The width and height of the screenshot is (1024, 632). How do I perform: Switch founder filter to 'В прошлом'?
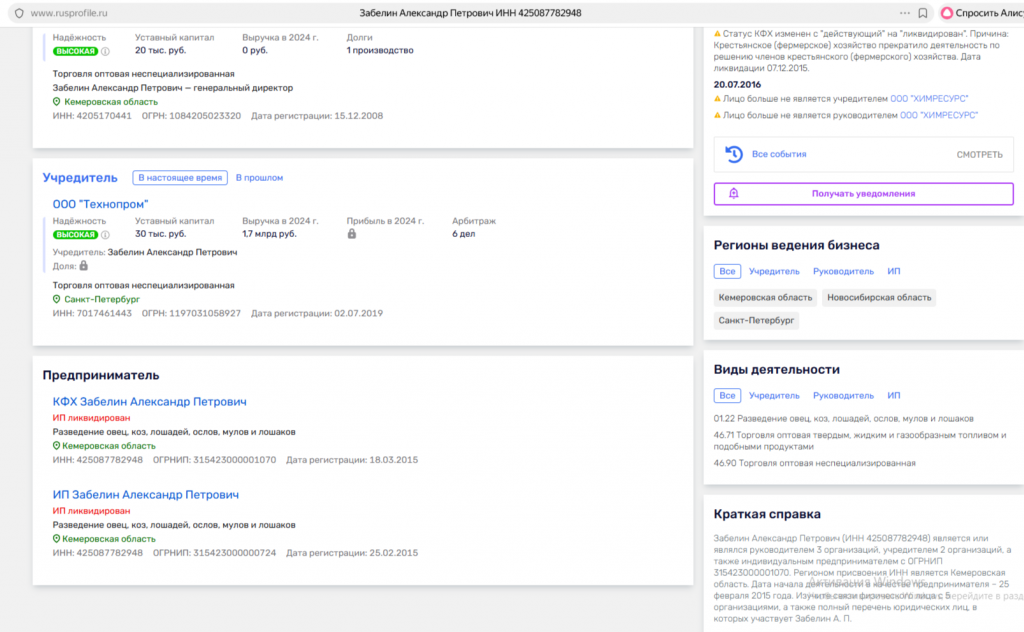(x=259, y=178)
